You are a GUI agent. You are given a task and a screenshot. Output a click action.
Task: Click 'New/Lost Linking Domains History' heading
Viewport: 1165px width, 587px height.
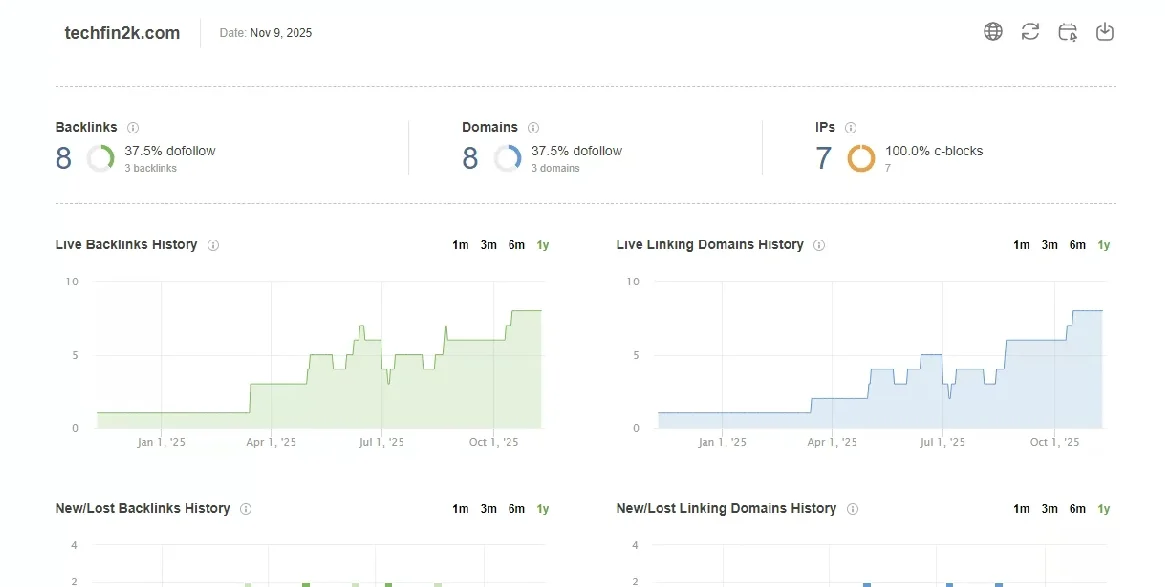[726, 508]
